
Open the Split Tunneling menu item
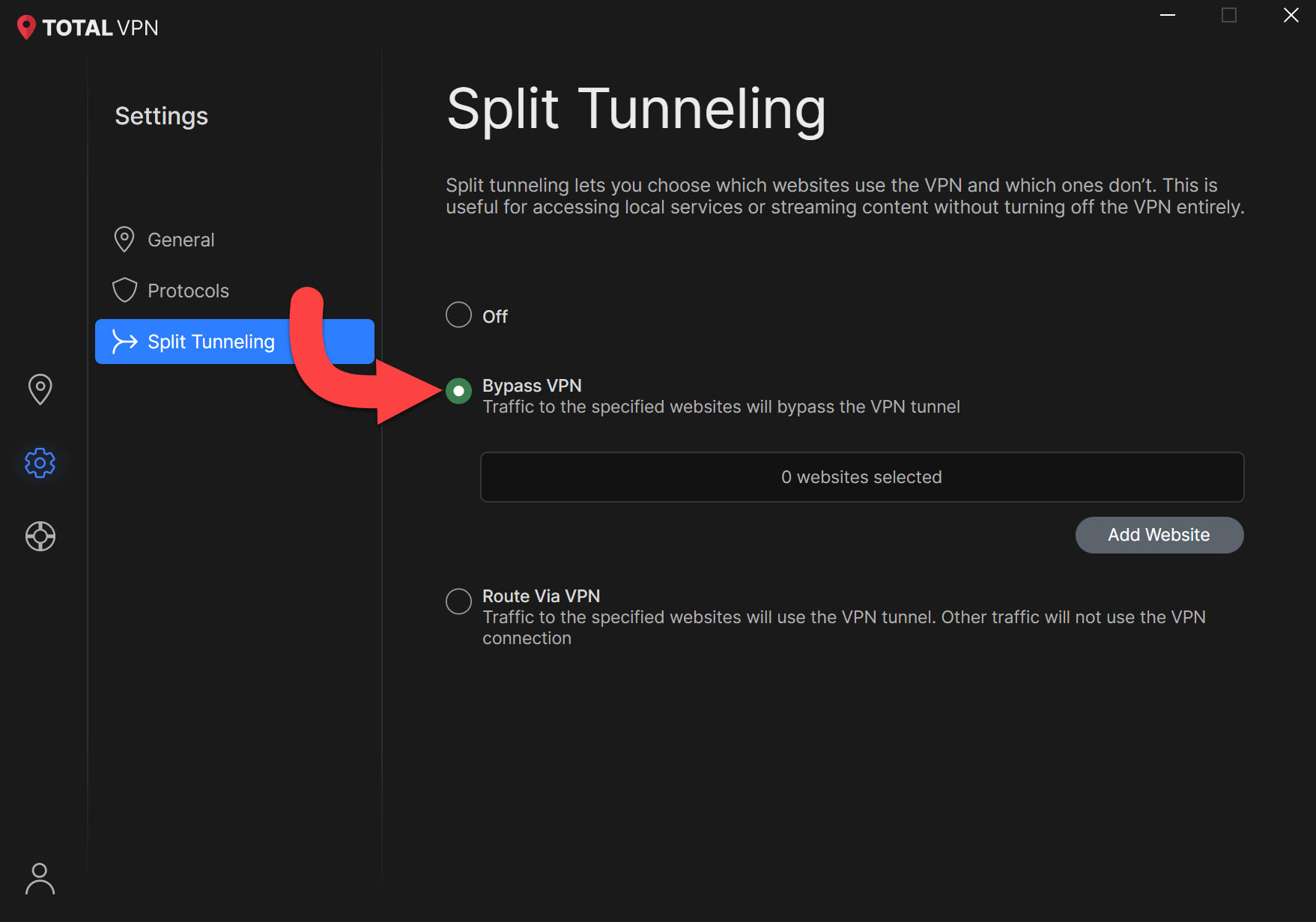(x=234, y=342)
